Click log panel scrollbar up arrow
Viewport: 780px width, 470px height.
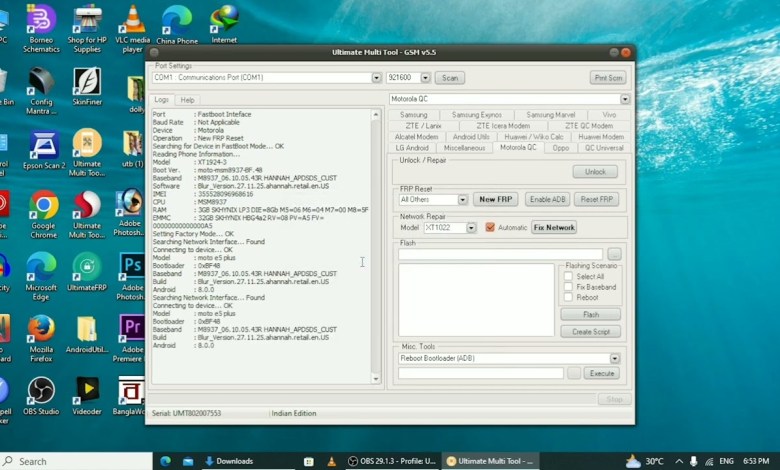[x=376, y=114]
